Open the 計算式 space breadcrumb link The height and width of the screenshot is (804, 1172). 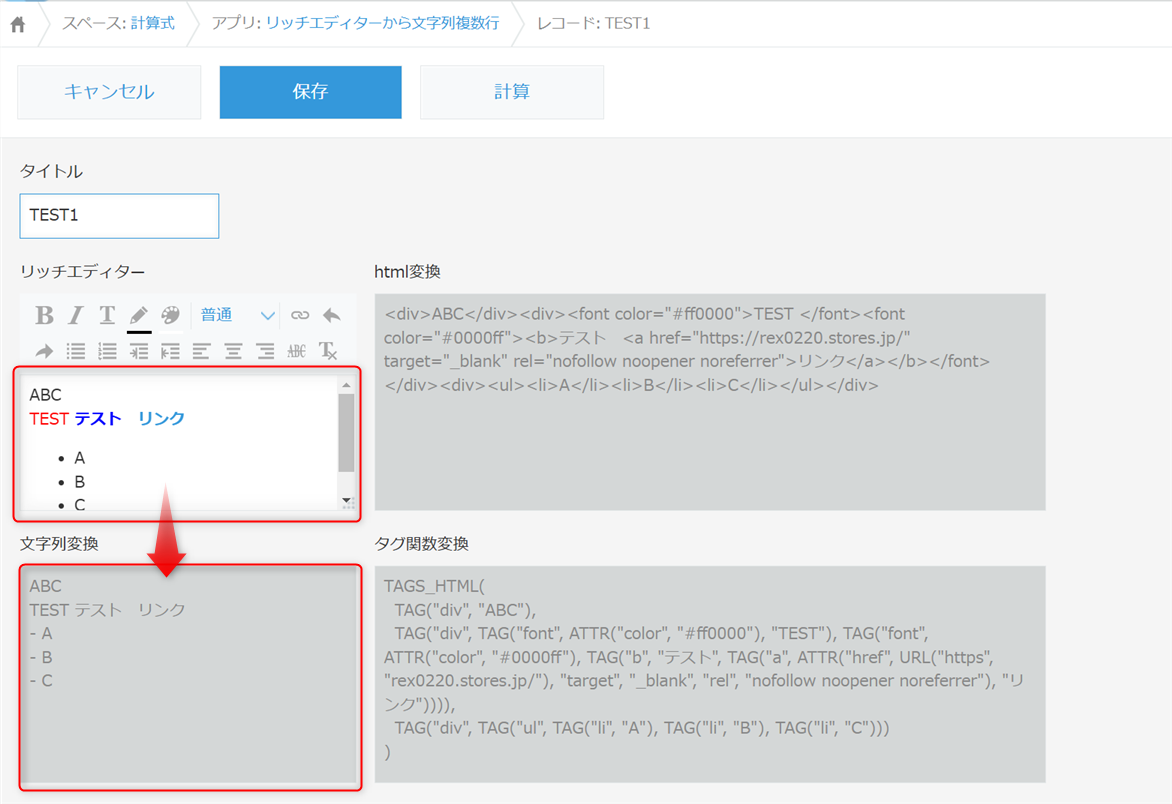point(152,23)
